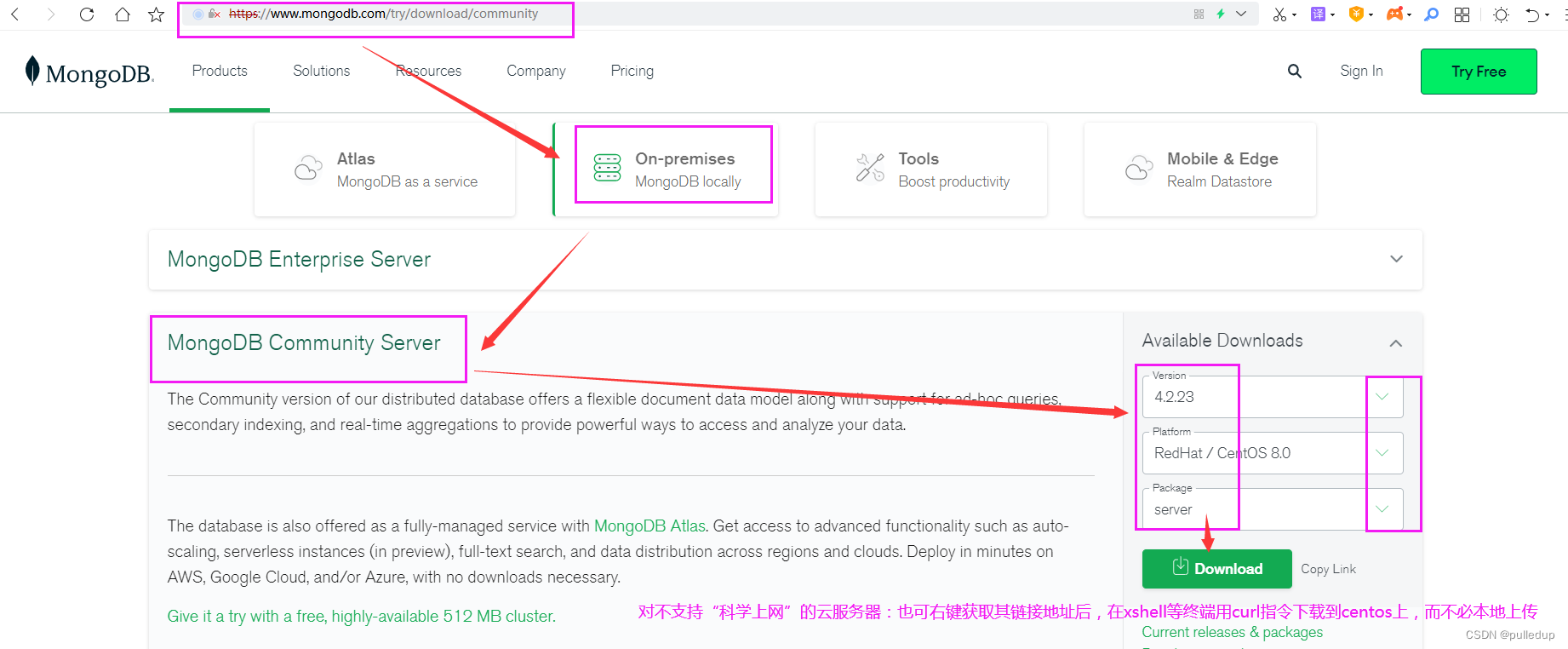Click the green Download button

(x=1217, y=569)
